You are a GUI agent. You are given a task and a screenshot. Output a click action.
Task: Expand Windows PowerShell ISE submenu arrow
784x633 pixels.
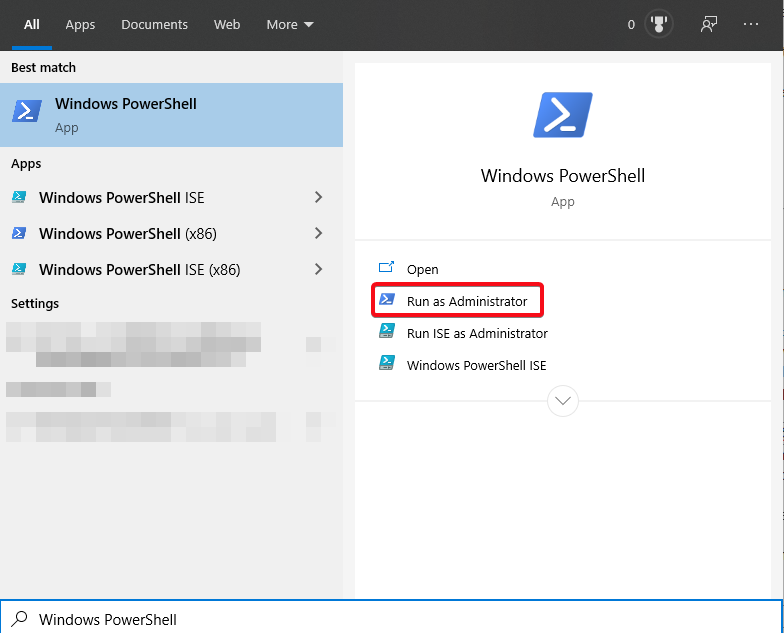click(318, 198)
